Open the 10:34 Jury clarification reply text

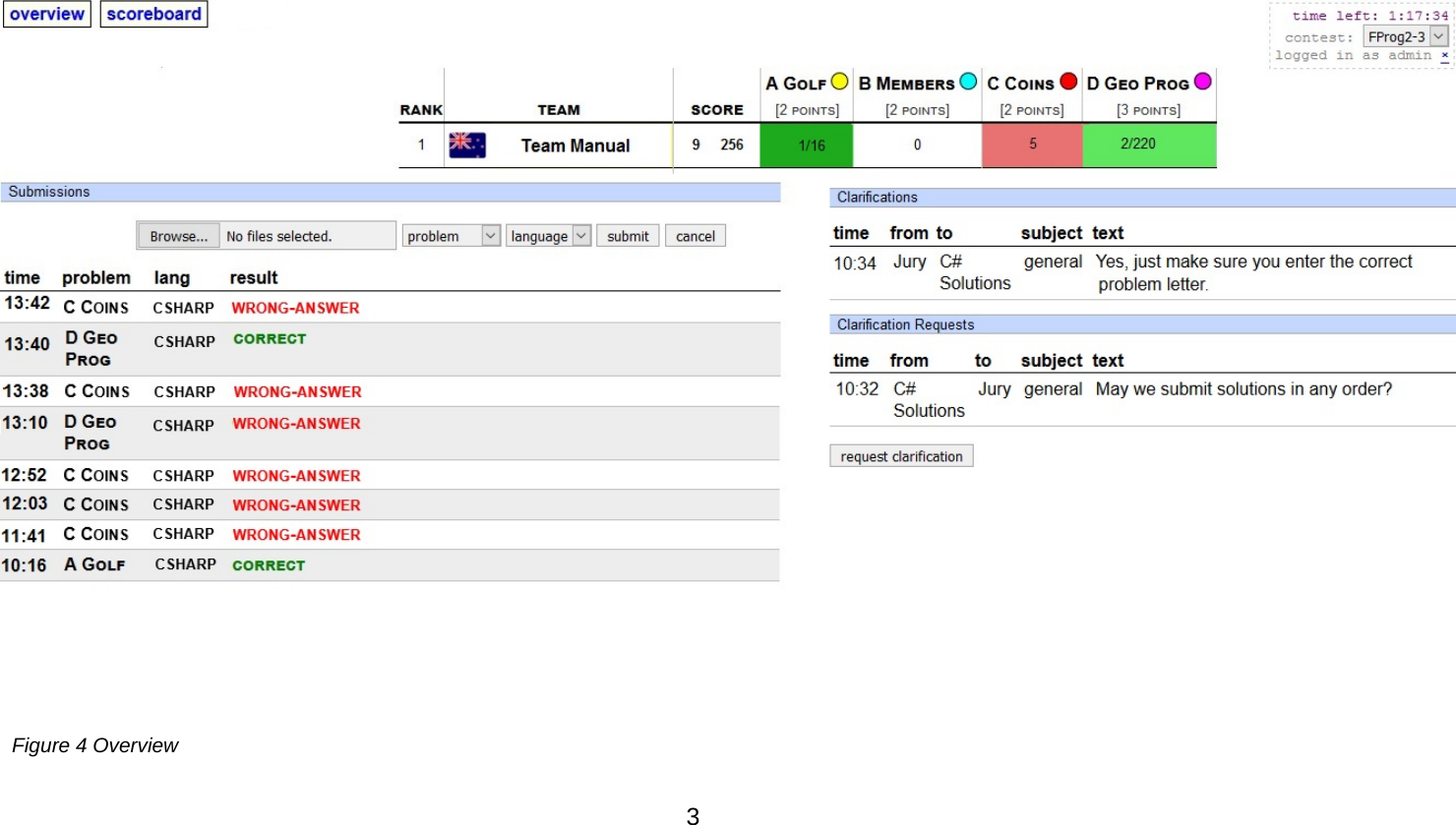click(x=1254, y=273)
